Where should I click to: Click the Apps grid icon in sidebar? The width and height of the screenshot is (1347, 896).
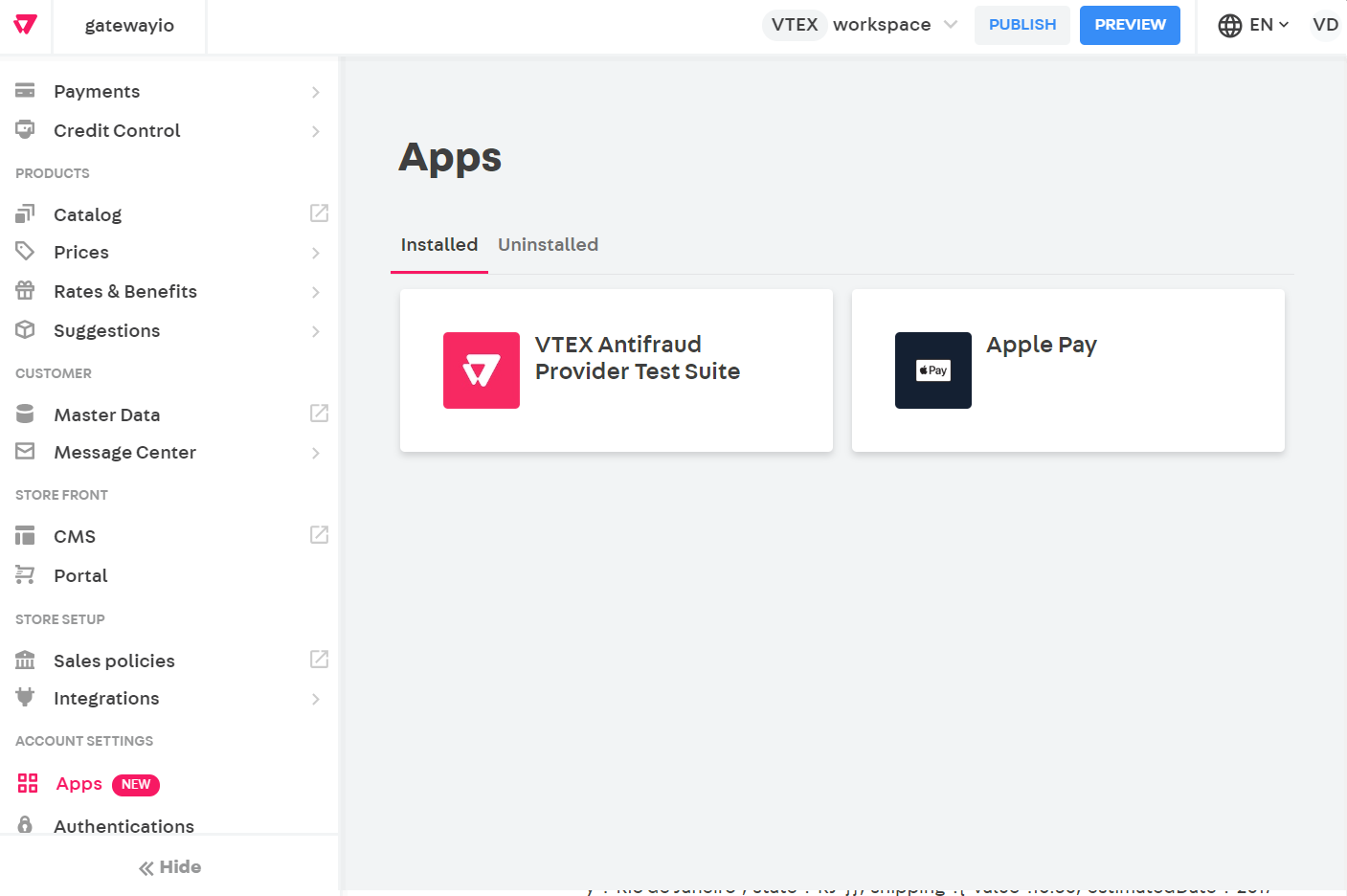[x=26, y=783]
